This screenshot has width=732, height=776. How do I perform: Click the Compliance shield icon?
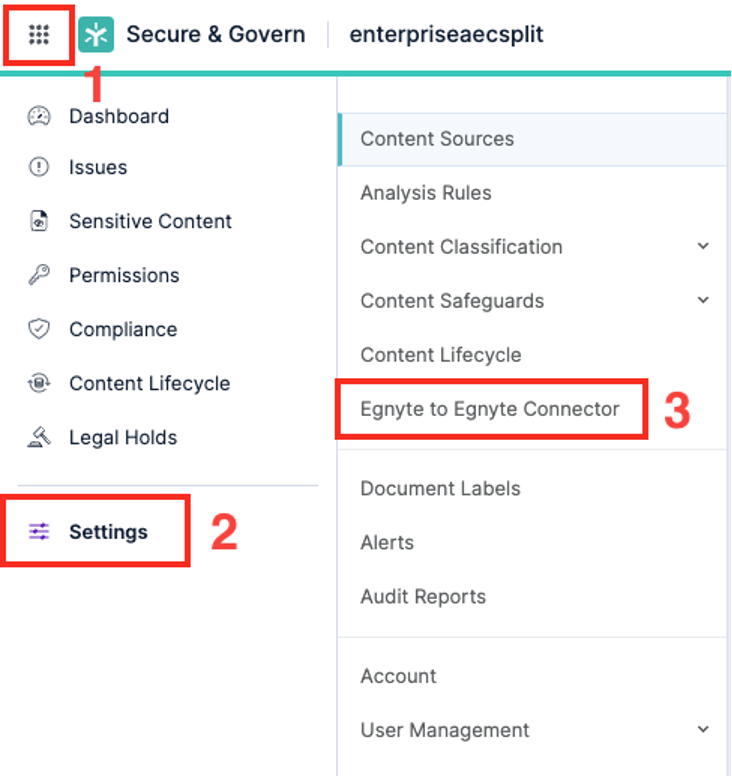coord(39,330)
